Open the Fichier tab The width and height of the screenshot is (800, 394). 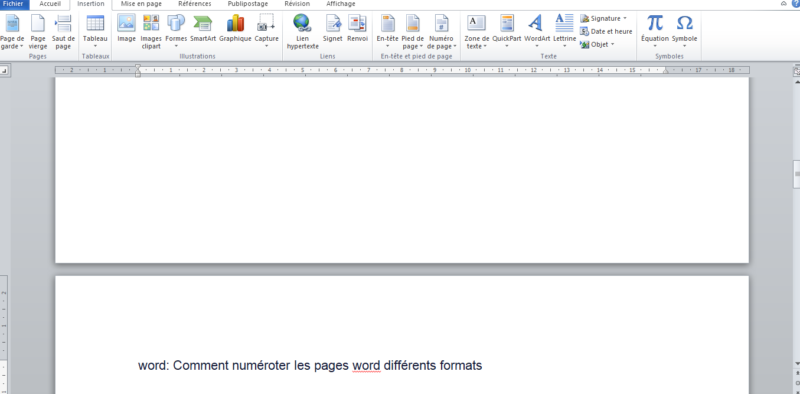pos(14,4)
